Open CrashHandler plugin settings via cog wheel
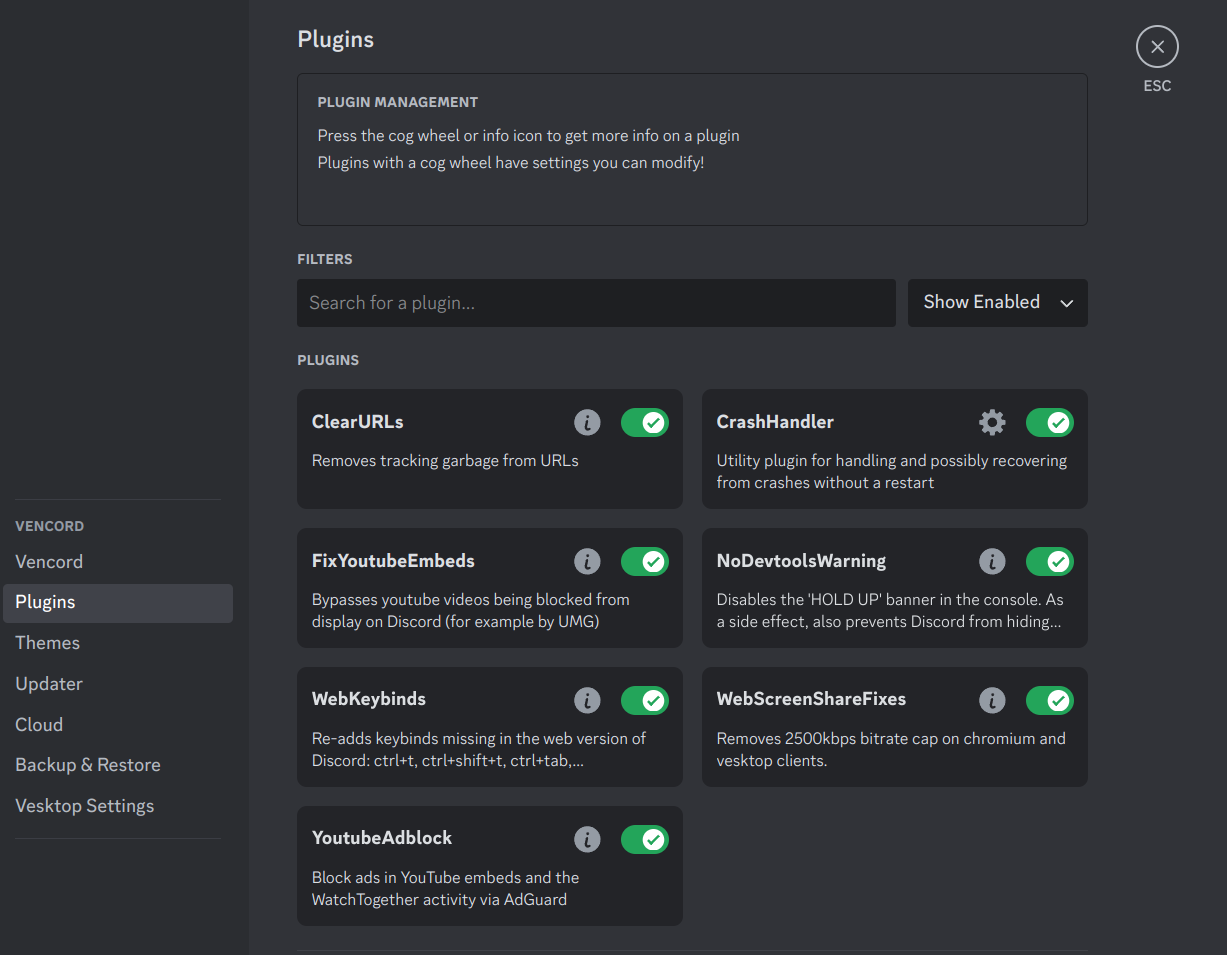The height and width of the screenshot is (955, 1227). click(x=992, y=422)
